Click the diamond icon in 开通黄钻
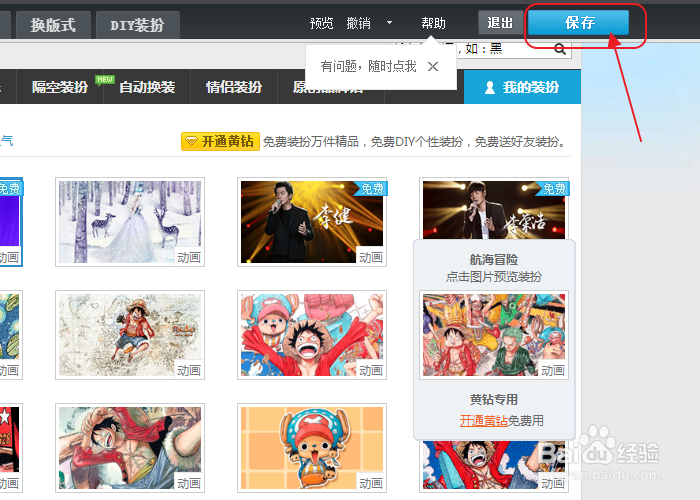 (191, 142)
